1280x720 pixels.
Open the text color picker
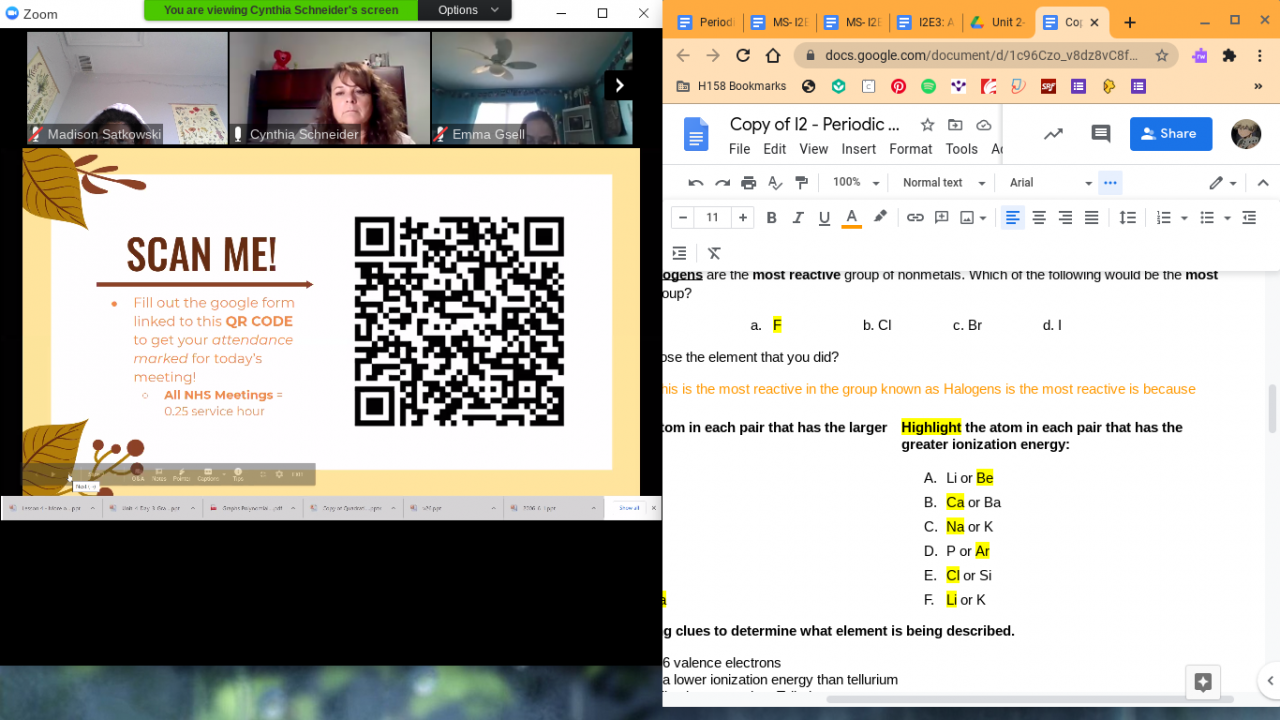[851, 218]
